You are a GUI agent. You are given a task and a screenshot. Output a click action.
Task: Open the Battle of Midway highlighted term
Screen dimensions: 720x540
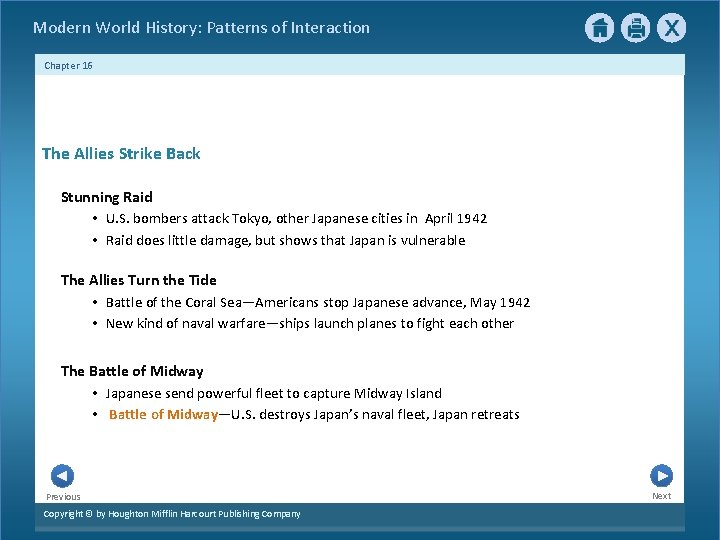(163, 415)
